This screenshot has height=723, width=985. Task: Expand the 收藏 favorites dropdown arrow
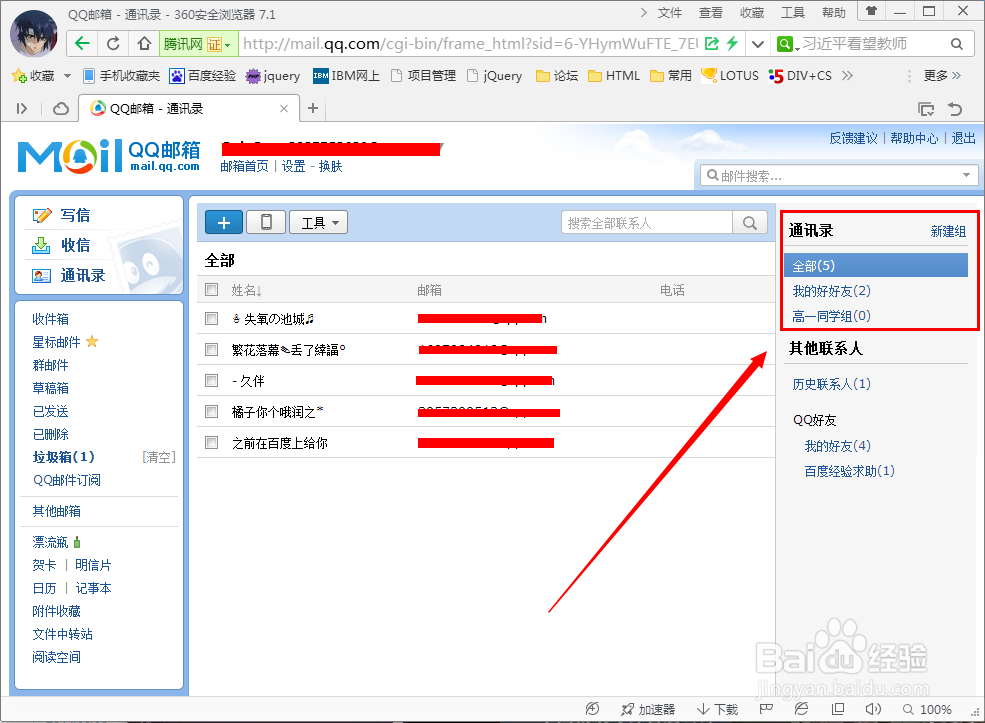67,76
